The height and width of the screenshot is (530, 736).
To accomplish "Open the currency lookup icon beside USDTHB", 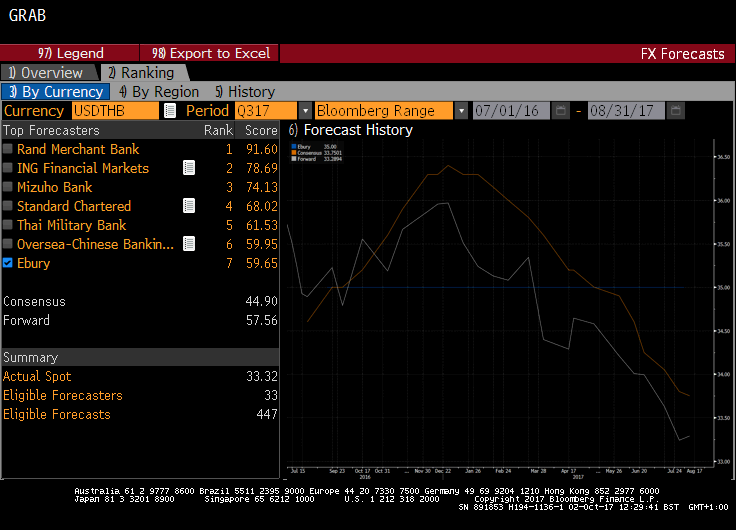I will 170,111.
